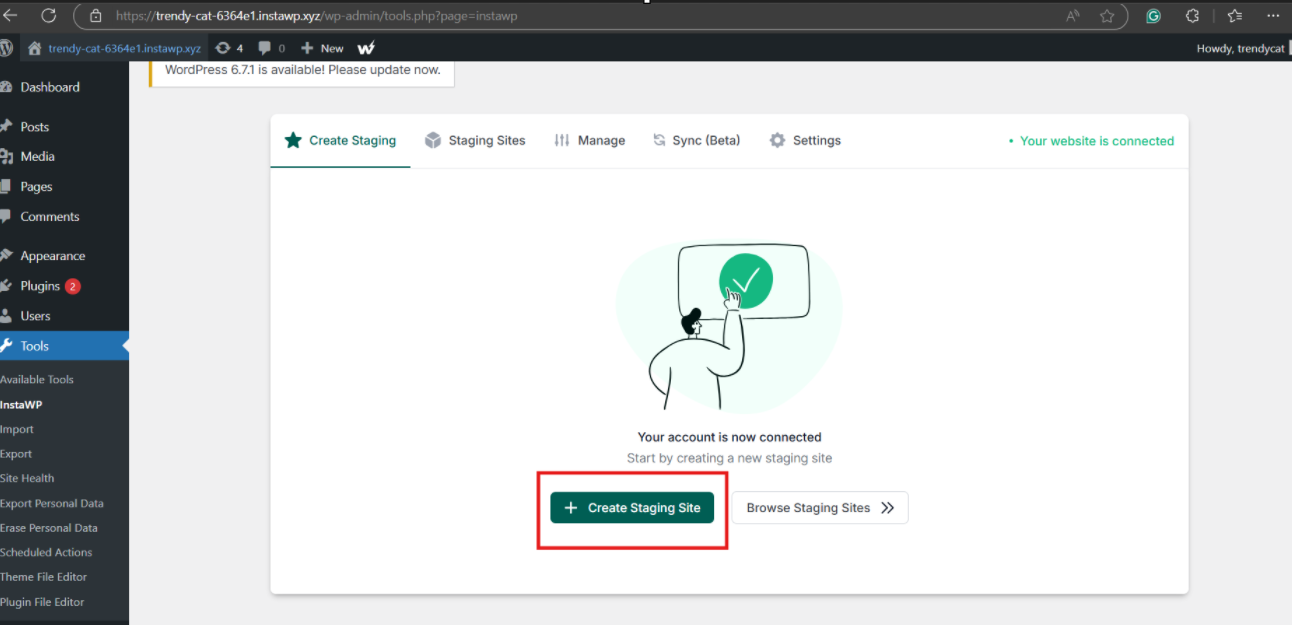Screen dimensions: 1292x625
Task: Open the Sync (Beta) tab
Action: (696, 140)
